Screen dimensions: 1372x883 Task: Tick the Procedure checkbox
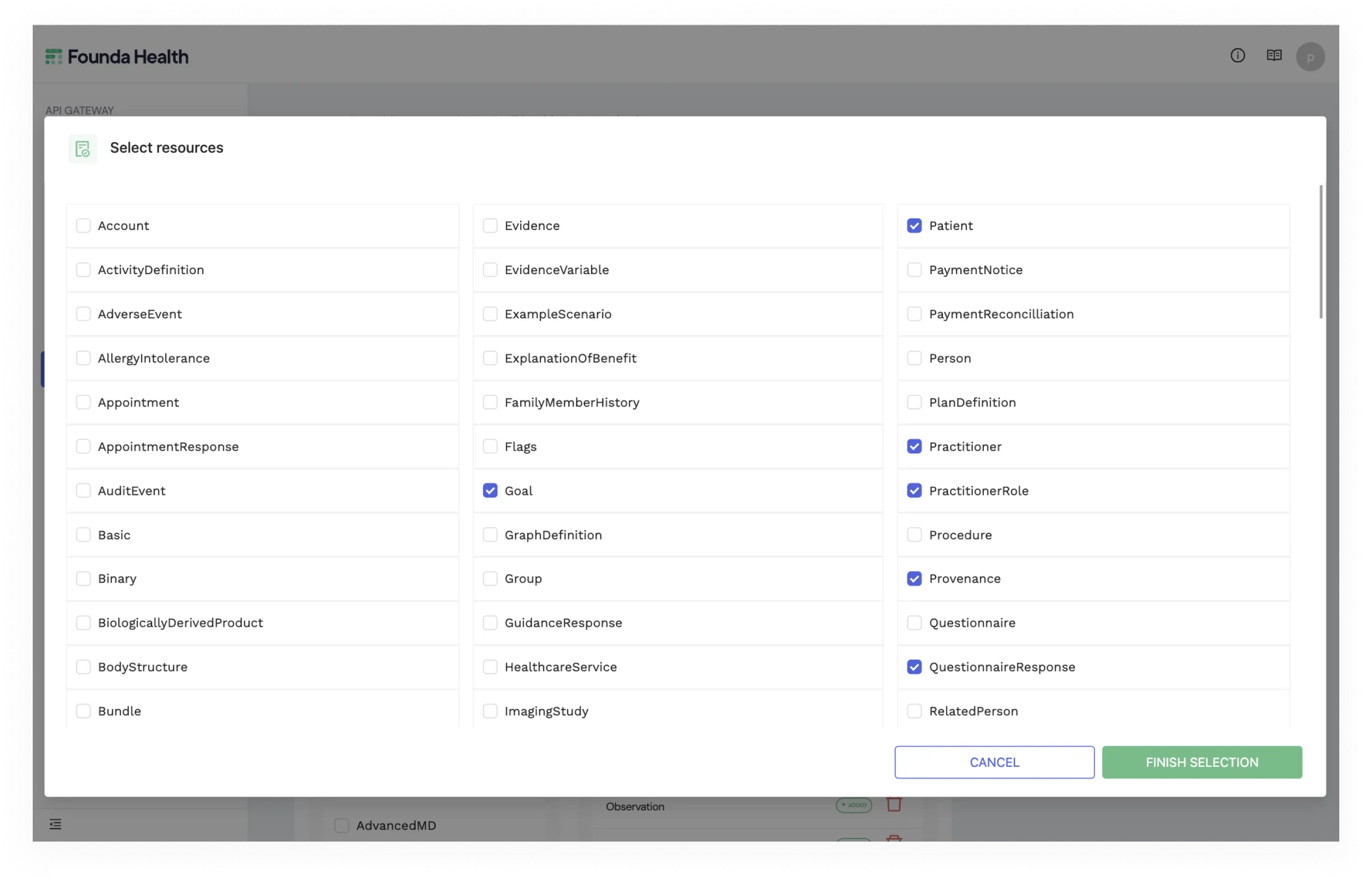(x=914, y=534)
